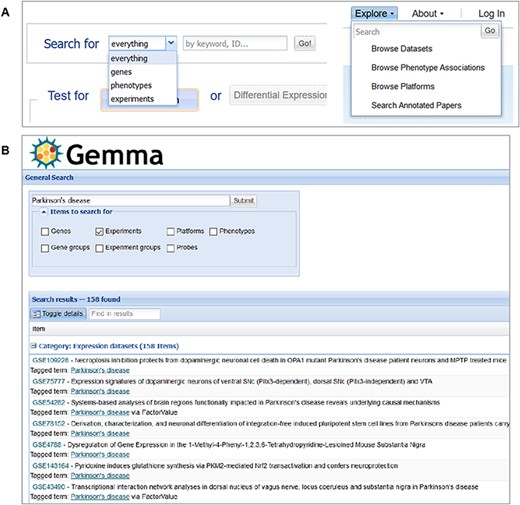Click the General Search panel title

pos(49,177)
